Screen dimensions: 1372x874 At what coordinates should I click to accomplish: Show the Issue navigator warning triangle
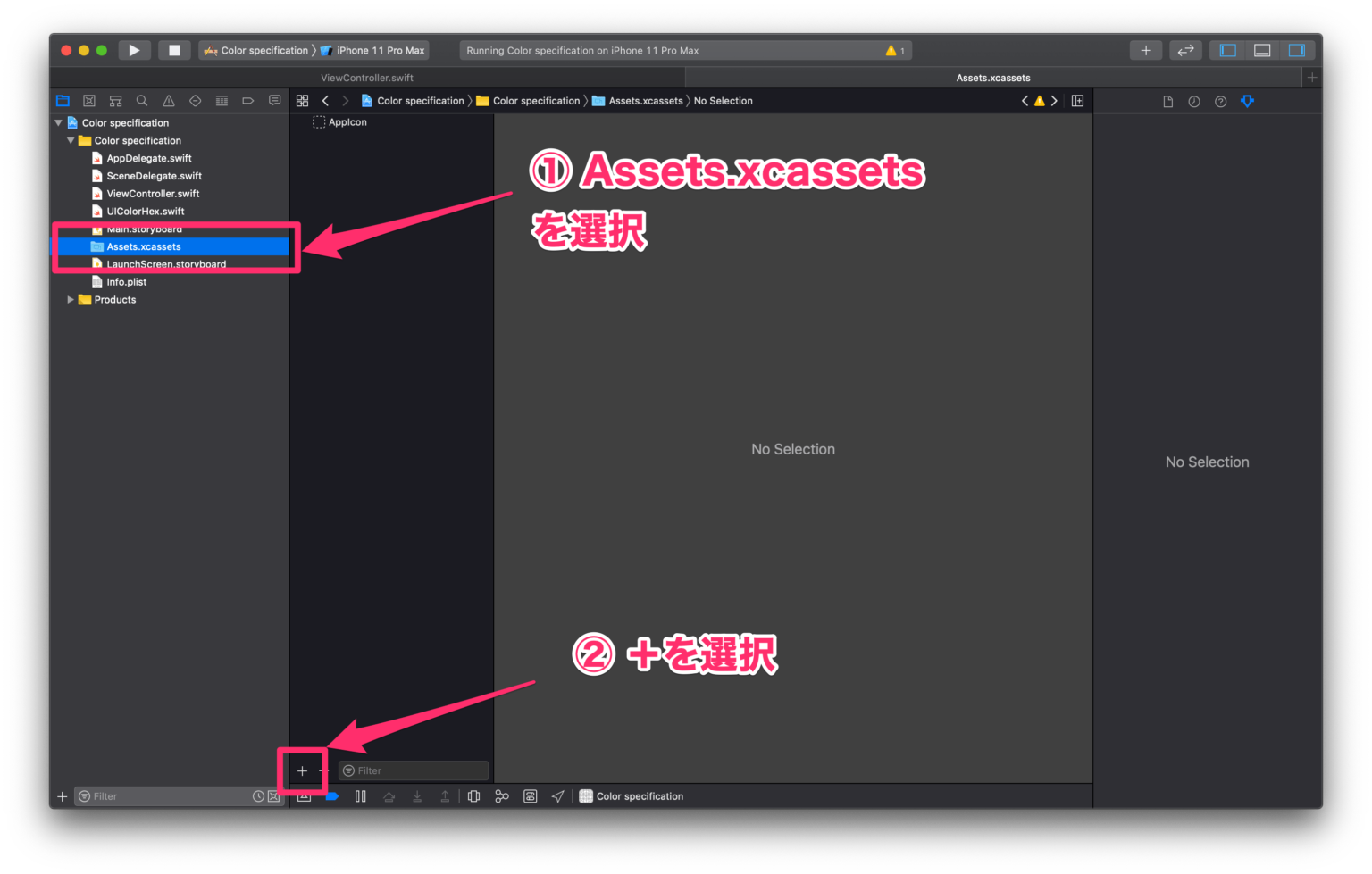click(168, 100)
